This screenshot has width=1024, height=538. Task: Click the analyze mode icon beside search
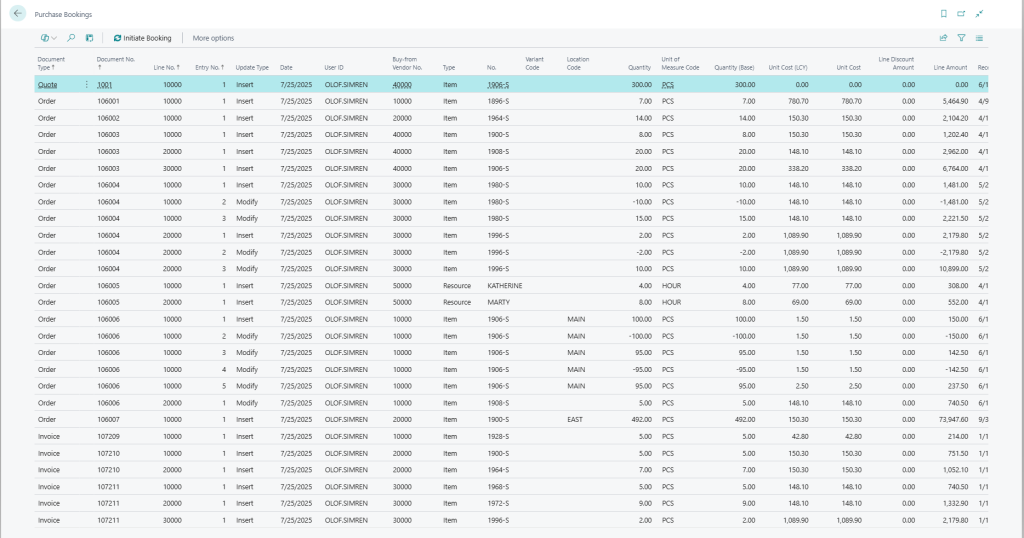(89, 38)
